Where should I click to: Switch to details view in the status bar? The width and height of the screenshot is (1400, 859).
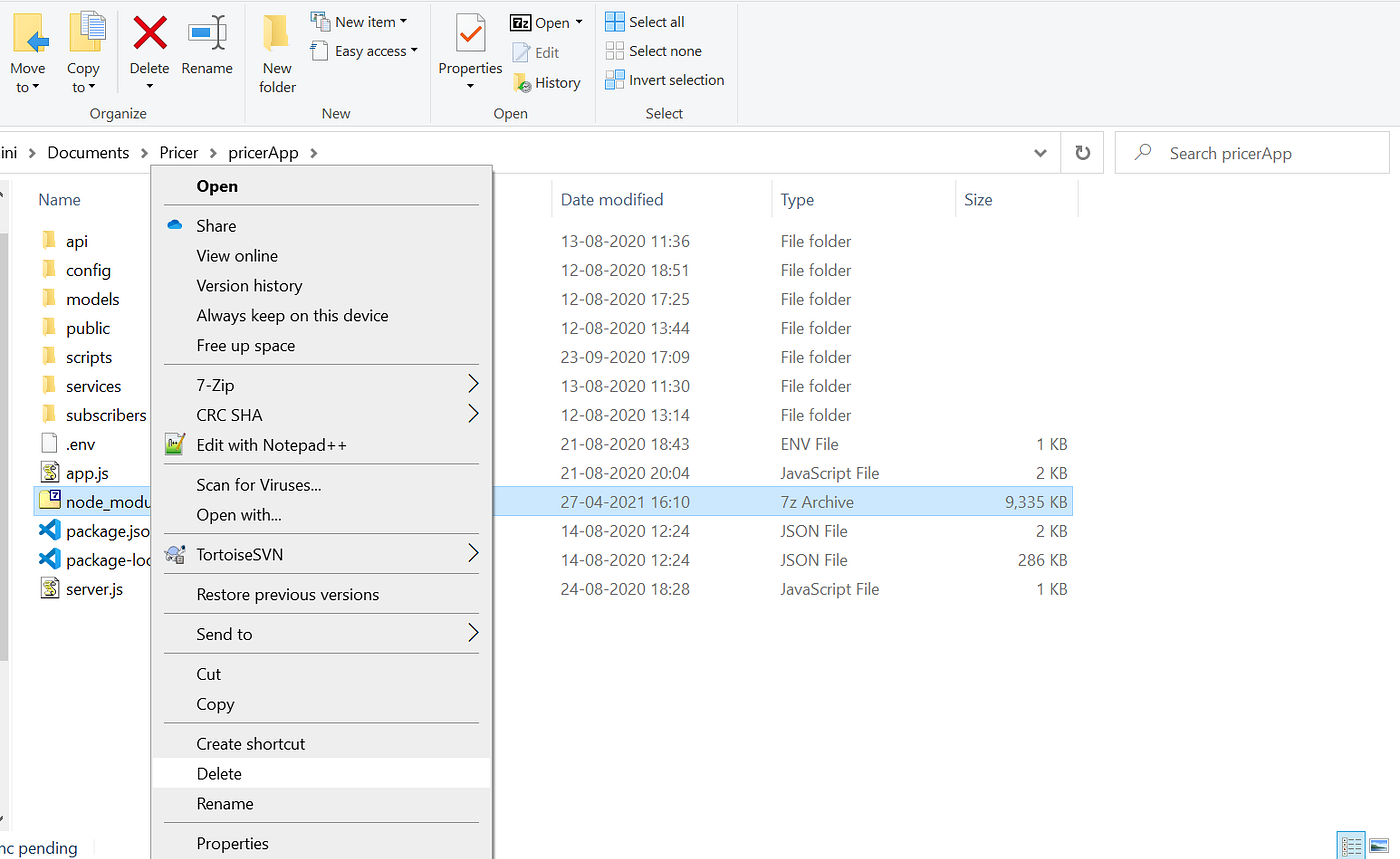[x=1351, y=845]
